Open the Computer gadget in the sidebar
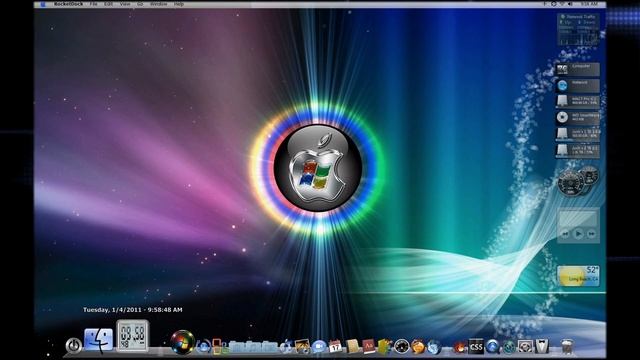 pyautogui.click(x=578, y=69)
